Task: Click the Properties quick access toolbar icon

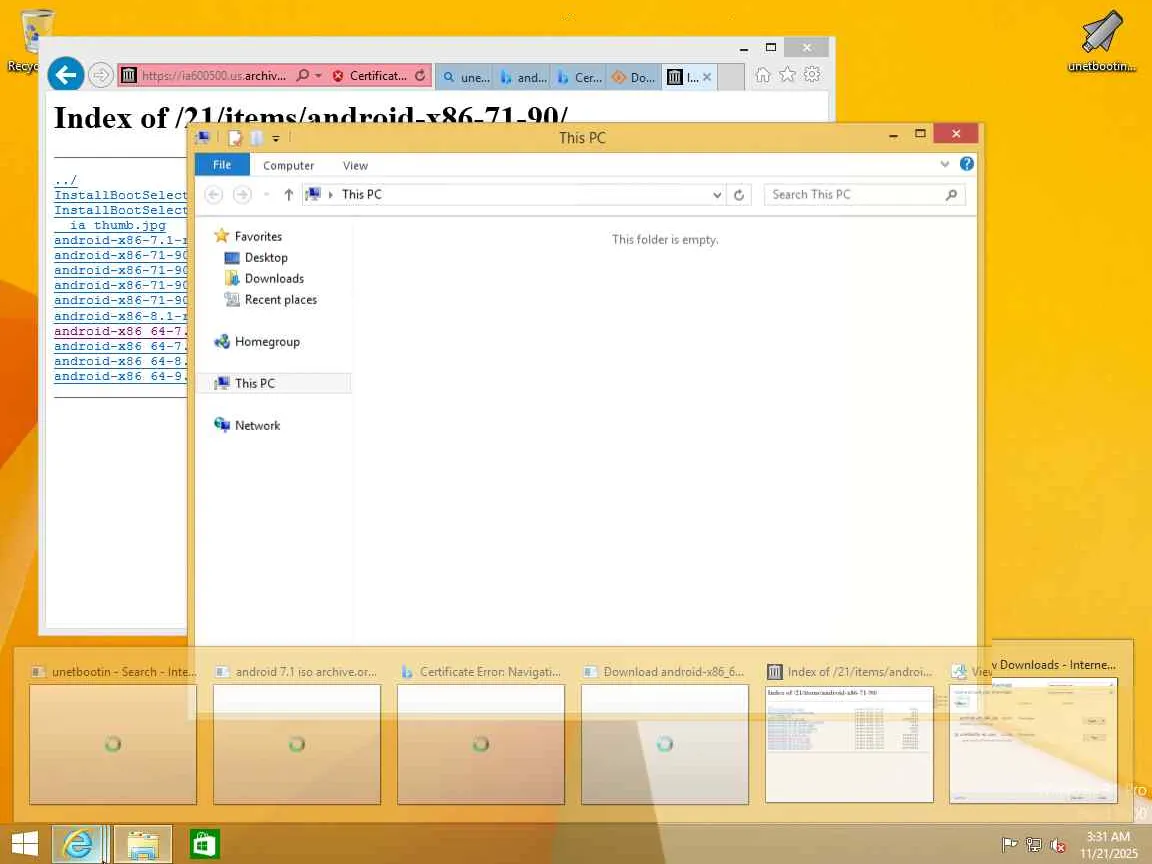Action: 235,137
